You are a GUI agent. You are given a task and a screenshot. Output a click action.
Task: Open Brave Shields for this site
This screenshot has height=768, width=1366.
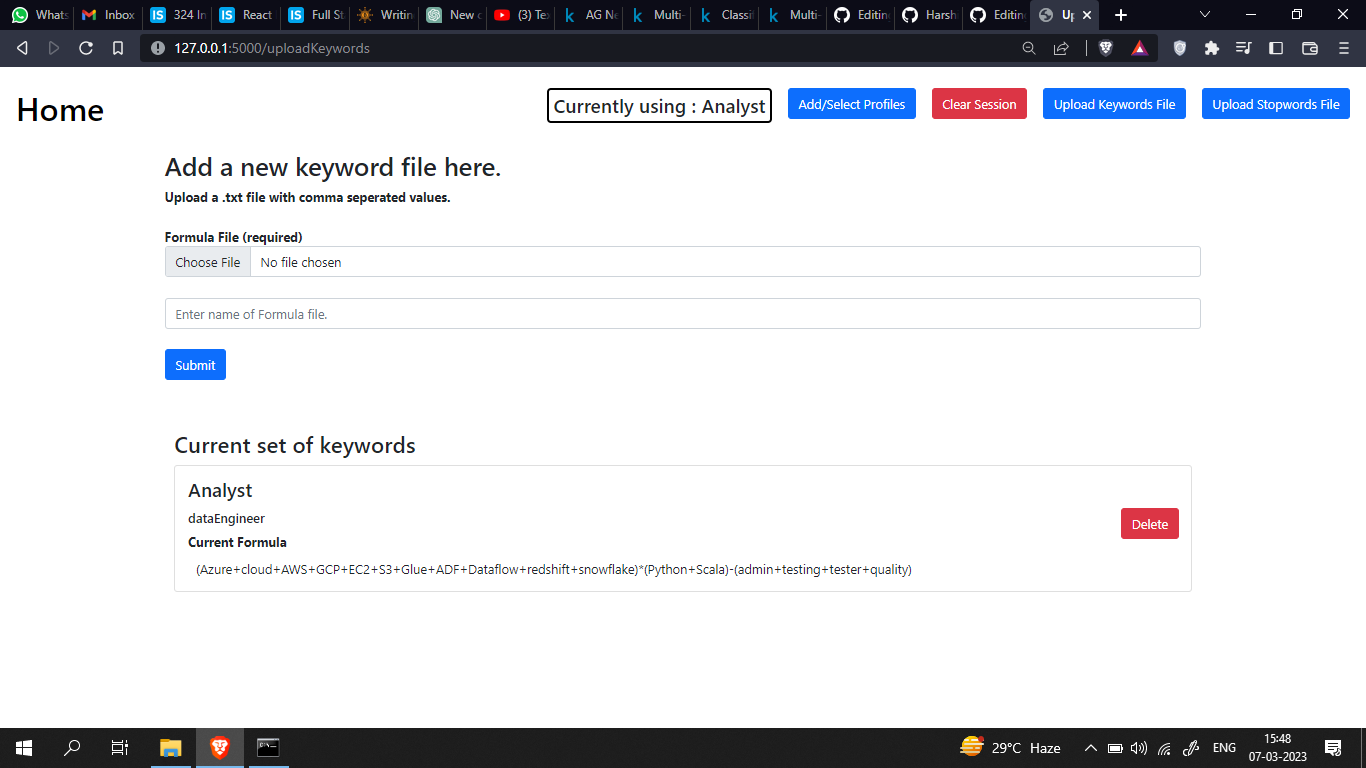point(1105,47)
